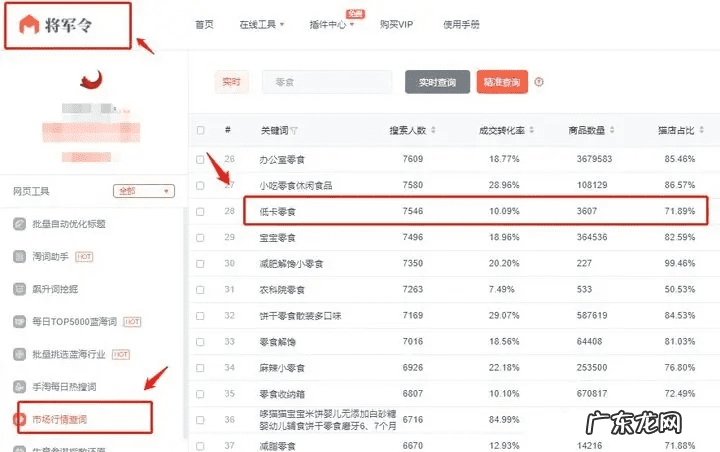Open 批量挑选蓝海行业 tool link
This screenshot has width=720, height=452.
(69, 354)
